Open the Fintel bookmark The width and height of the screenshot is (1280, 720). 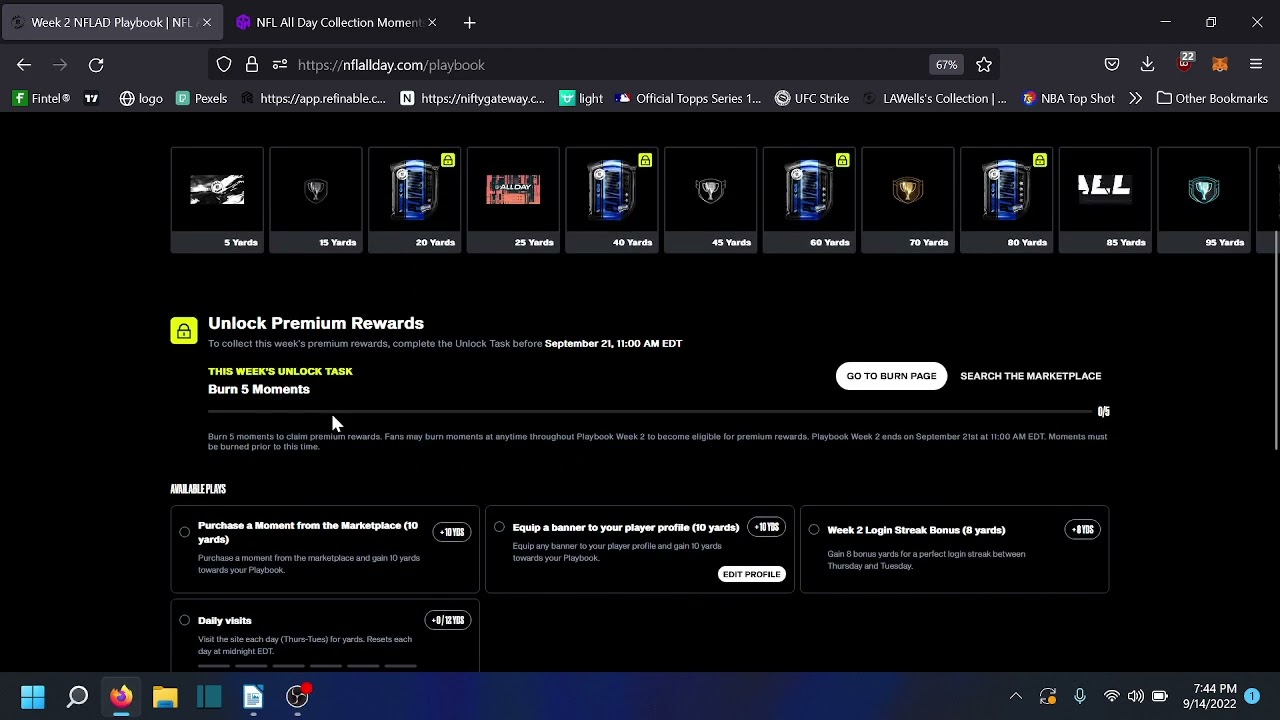[42, 98]
